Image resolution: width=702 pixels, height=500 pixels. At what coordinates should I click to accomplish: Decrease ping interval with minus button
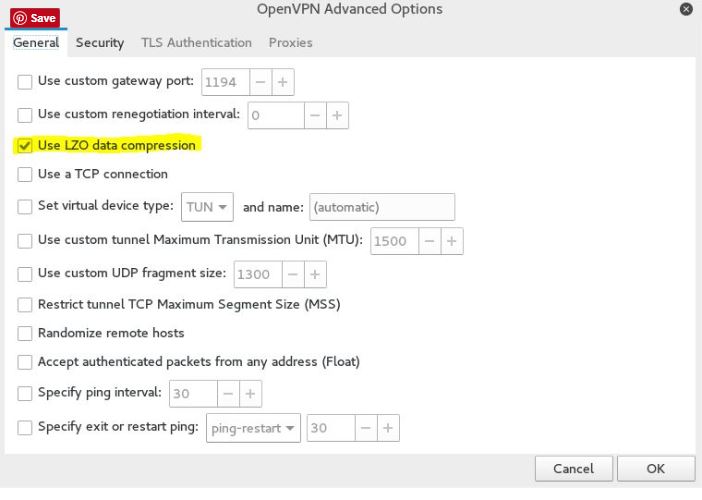click(228, 394)
